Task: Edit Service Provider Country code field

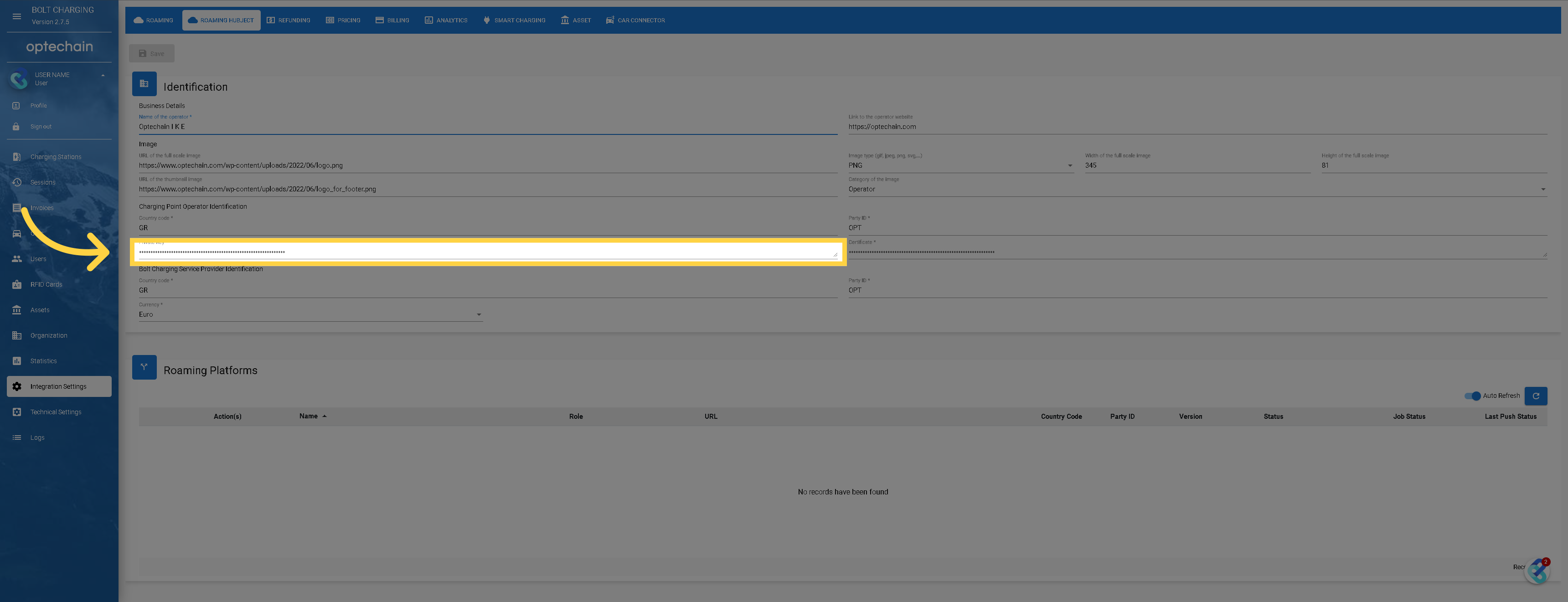Action: coord(488,290)
